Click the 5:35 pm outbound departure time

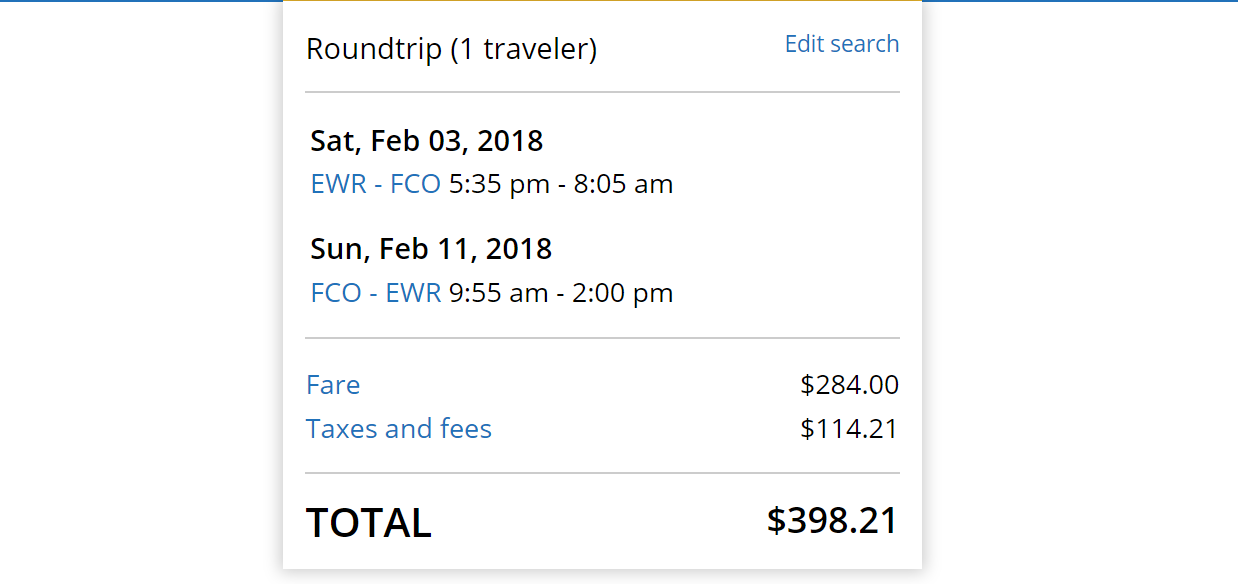click(499, 184)
